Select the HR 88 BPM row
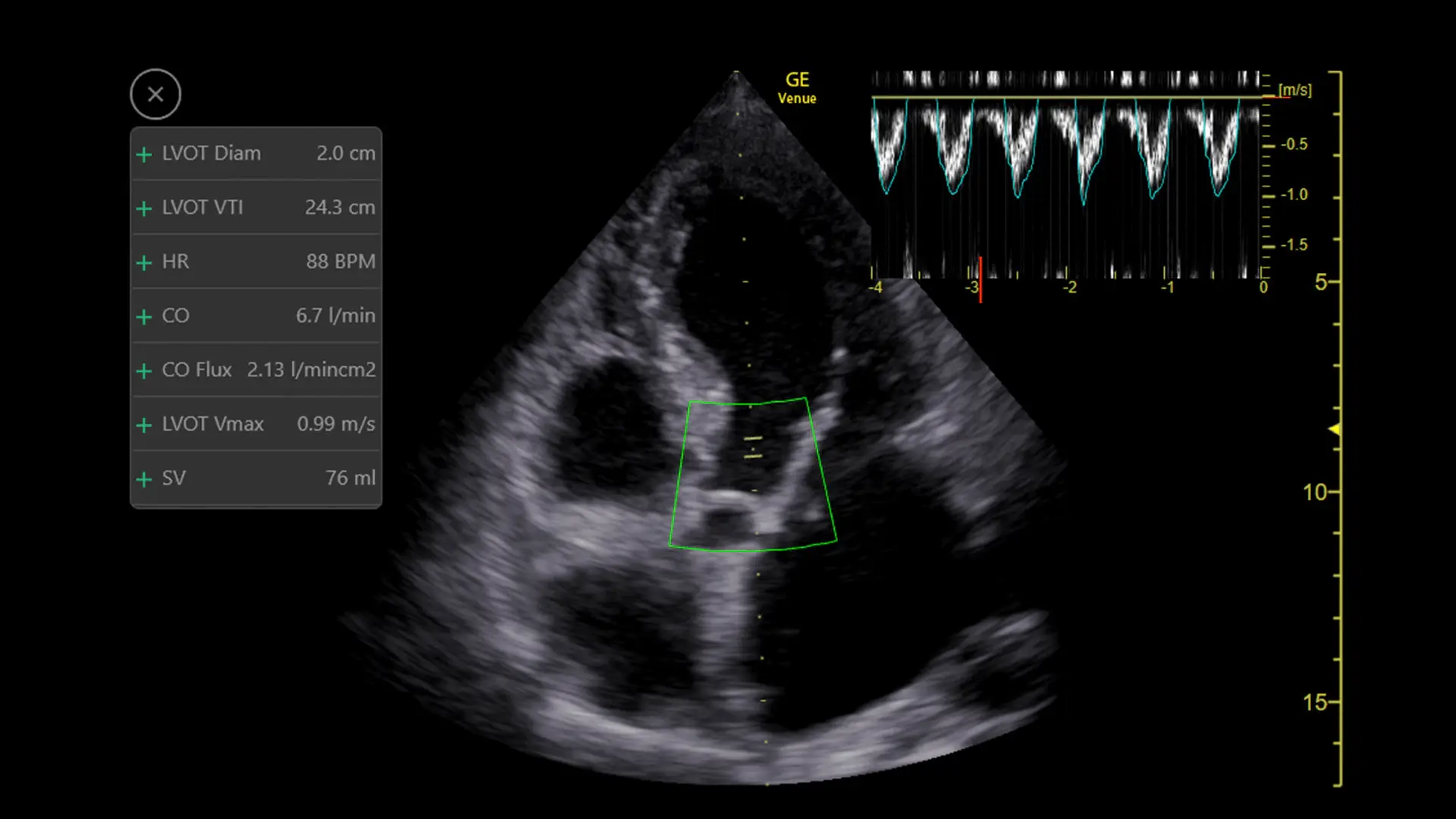The height and width of the screenshot is (819, 1456). [x=256, y=262]
